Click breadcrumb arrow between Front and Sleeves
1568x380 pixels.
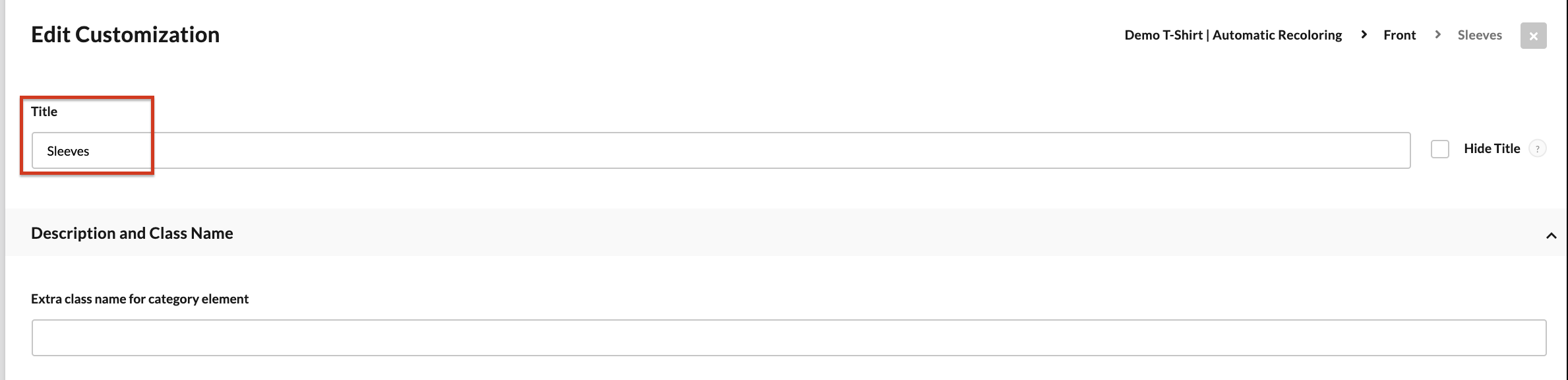pos(1437,34)
